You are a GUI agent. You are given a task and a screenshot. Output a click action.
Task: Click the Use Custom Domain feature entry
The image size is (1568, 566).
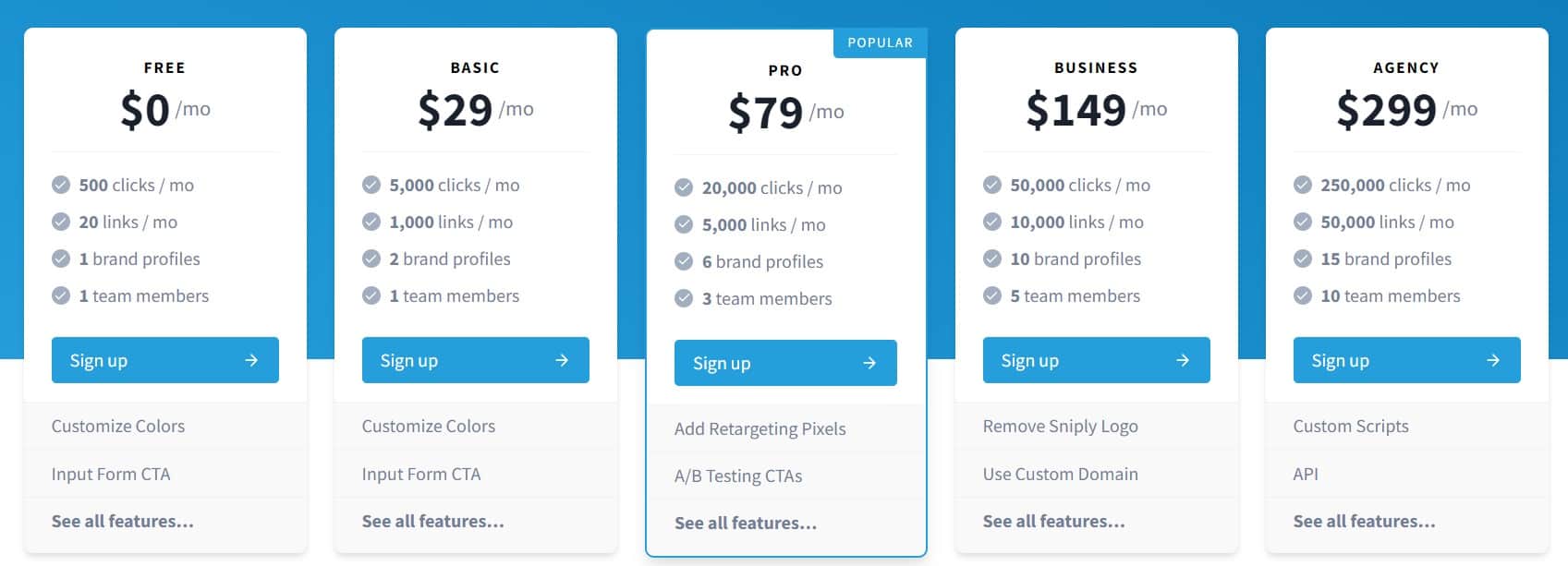[1060, 474]
